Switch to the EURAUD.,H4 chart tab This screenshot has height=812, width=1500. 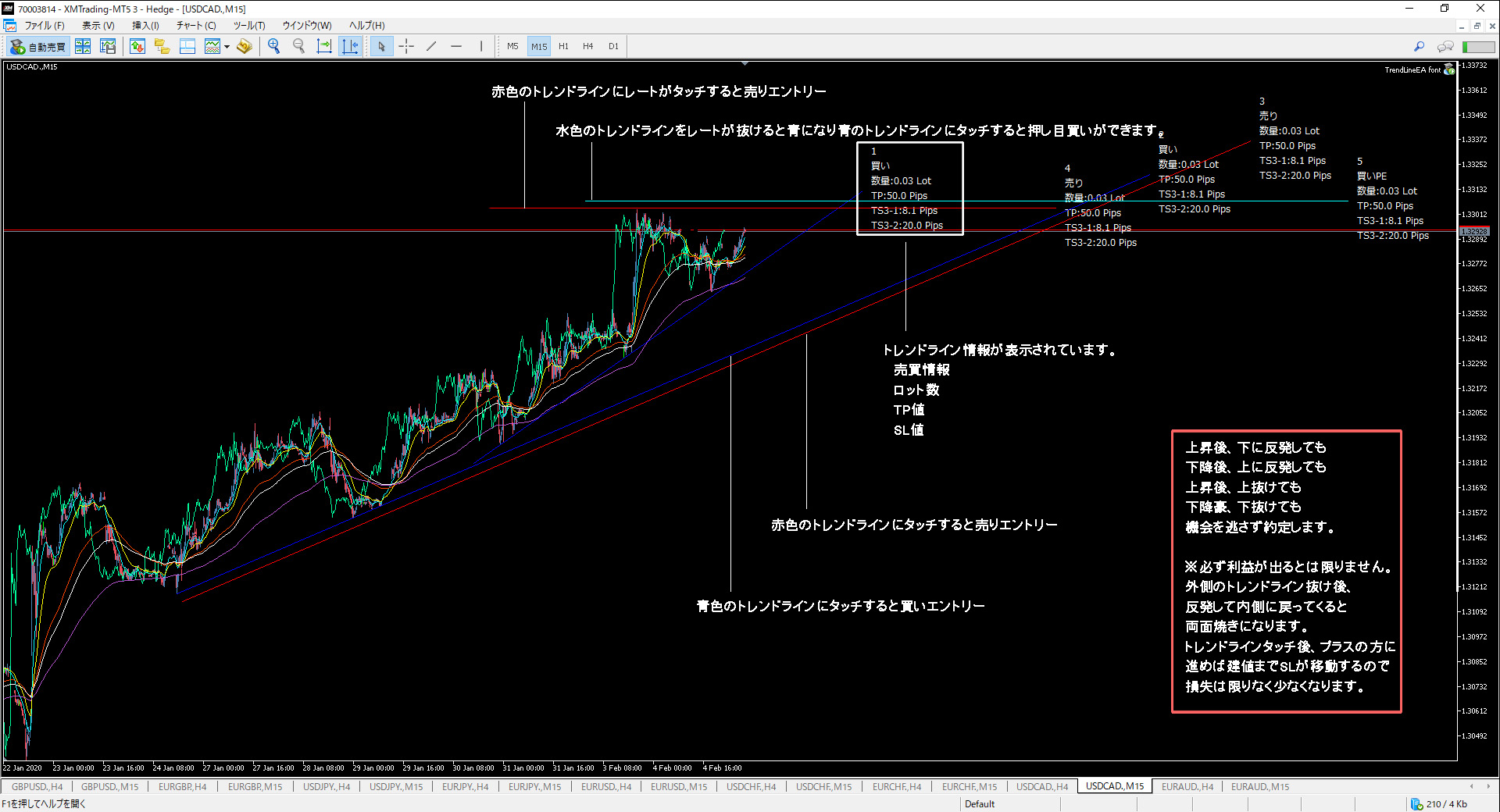1187,786
